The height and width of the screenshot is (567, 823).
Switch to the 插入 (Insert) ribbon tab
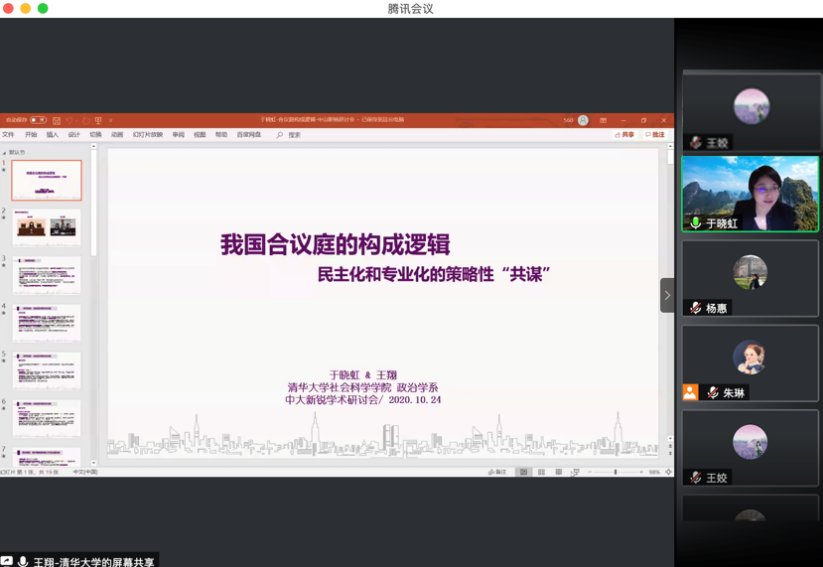click(x=52, y=134)
